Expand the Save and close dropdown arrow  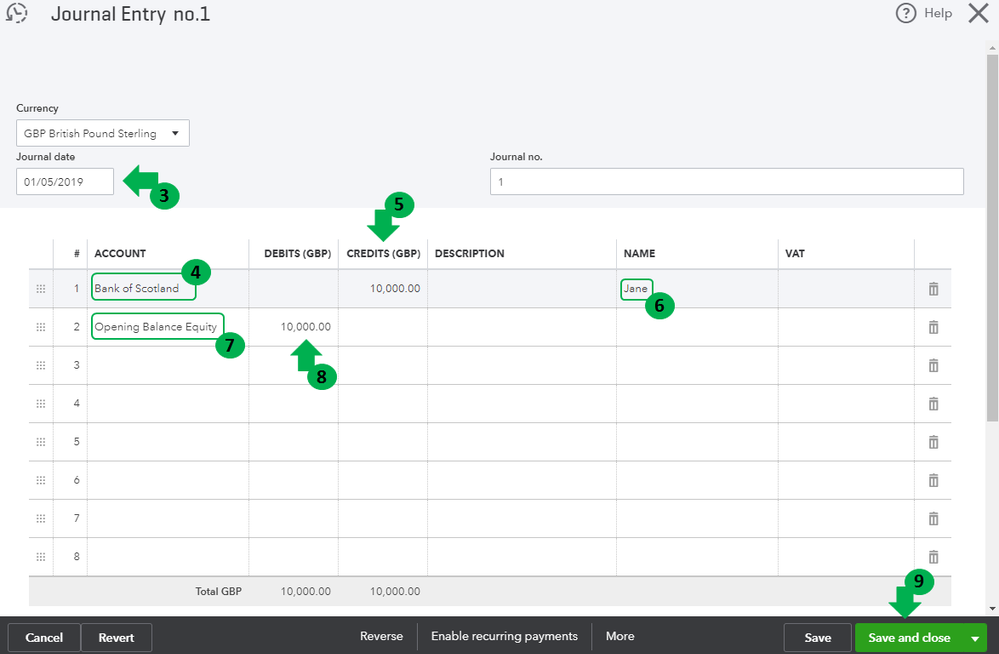point(974,638)
